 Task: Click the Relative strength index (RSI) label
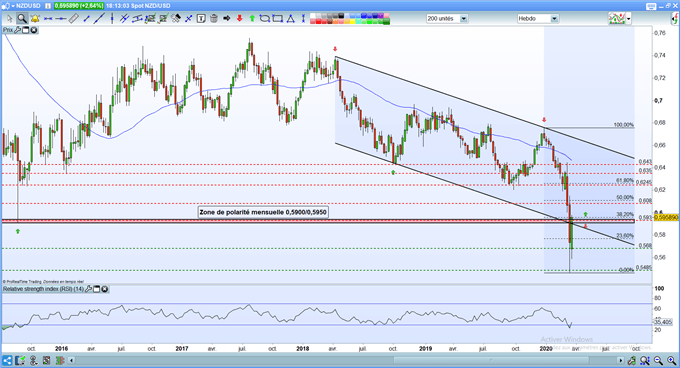point(43,289)
